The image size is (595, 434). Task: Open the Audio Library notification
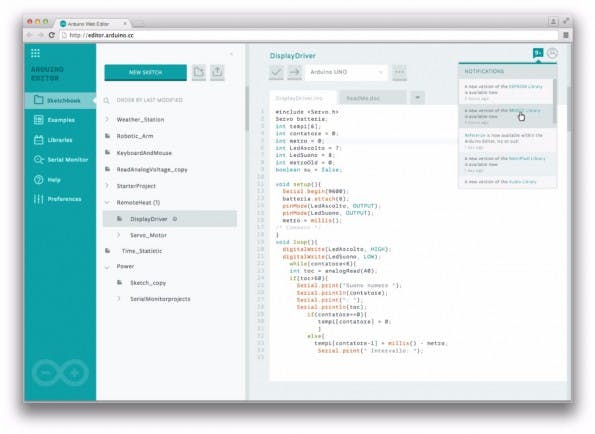[506, 182]
